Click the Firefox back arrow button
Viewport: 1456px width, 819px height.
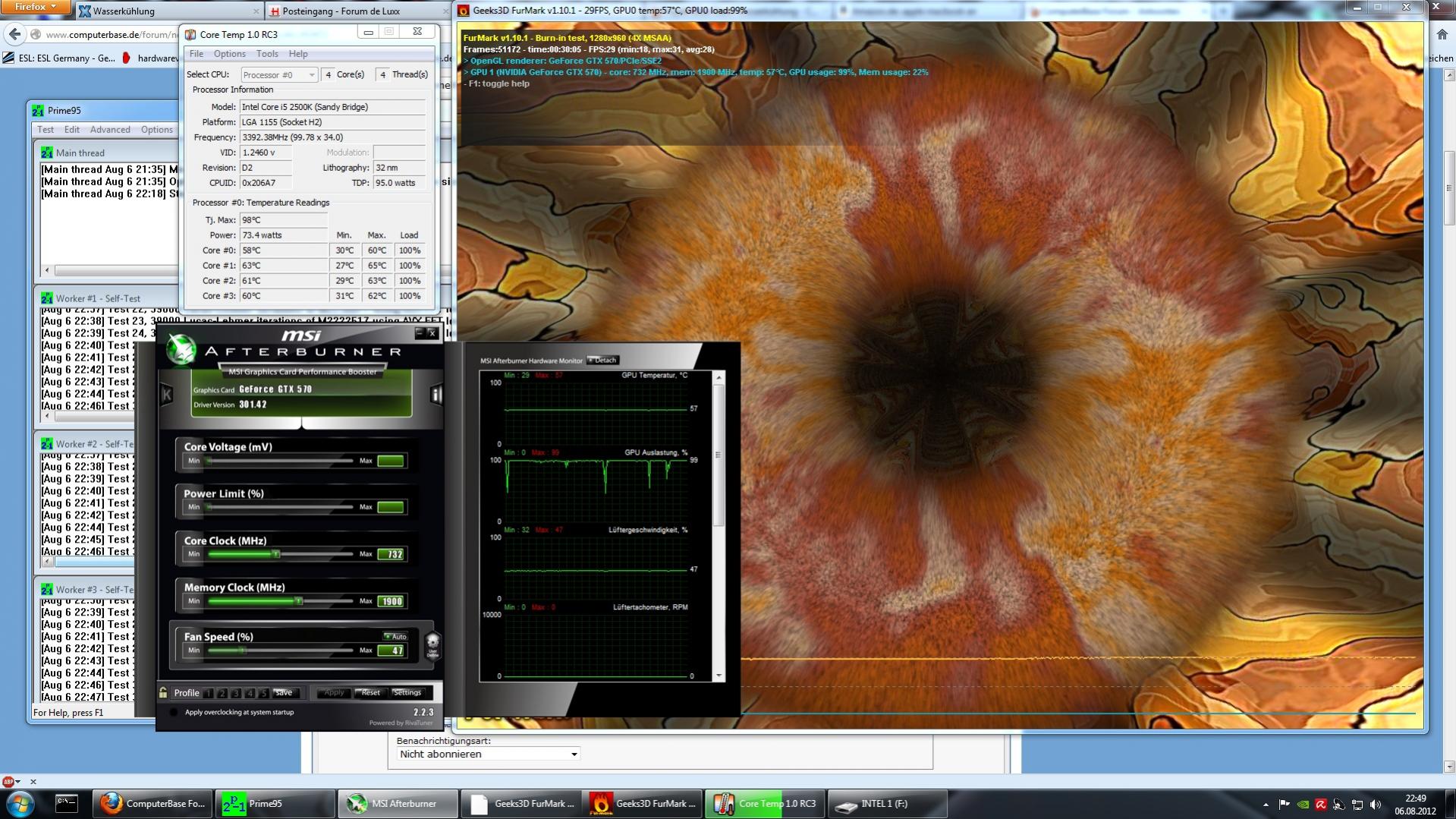pyautogui.click(x=14, y=34)
